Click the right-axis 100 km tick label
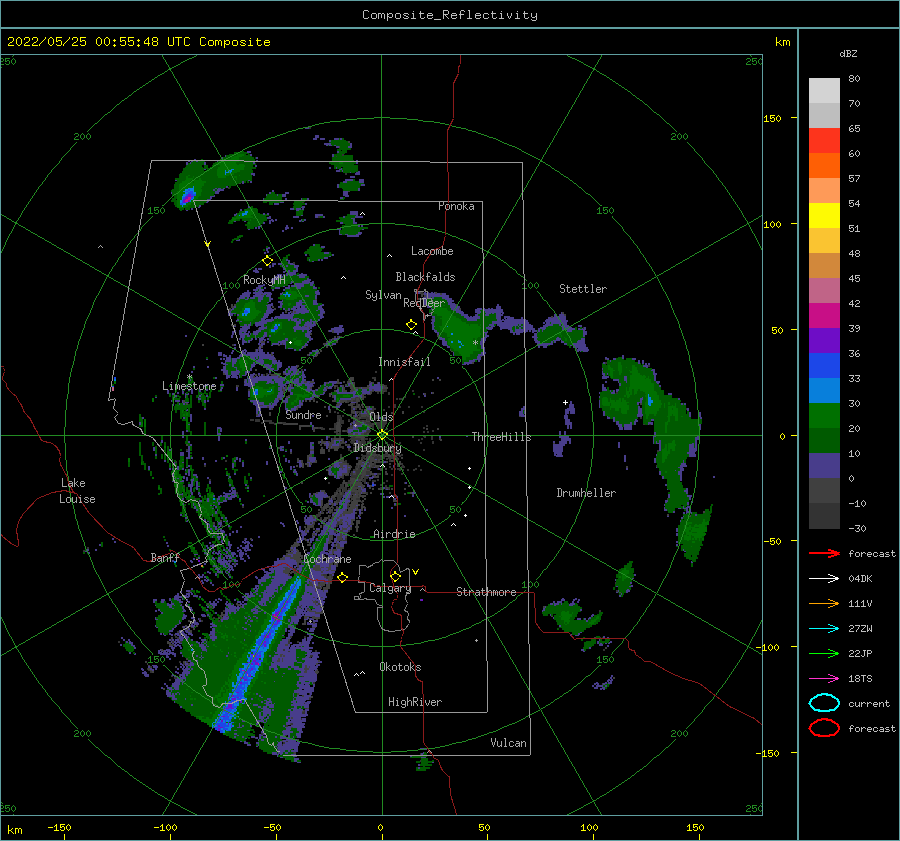This screenshot has width=900, height=841. 772,224
